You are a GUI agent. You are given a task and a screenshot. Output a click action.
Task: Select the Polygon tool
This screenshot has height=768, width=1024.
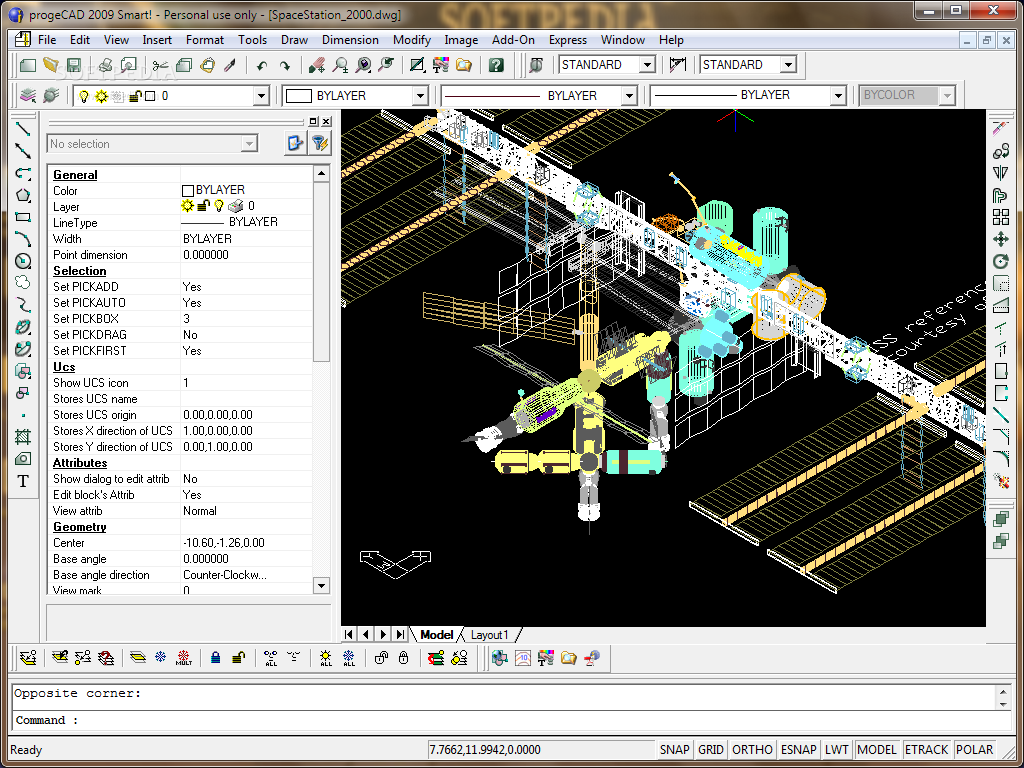click(23, 195)
